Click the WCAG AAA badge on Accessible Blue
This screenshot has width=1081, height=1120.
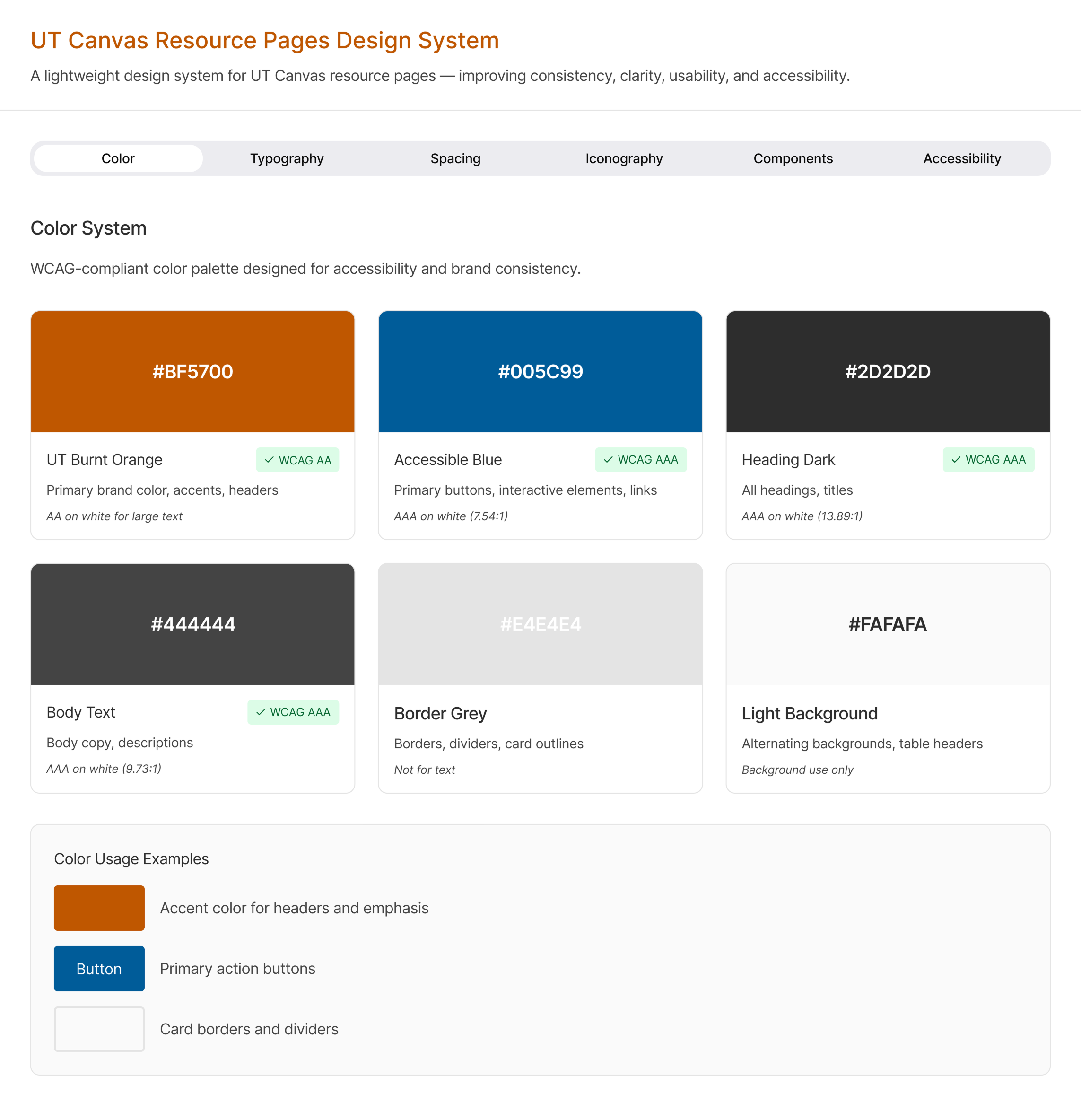(641, 459)
